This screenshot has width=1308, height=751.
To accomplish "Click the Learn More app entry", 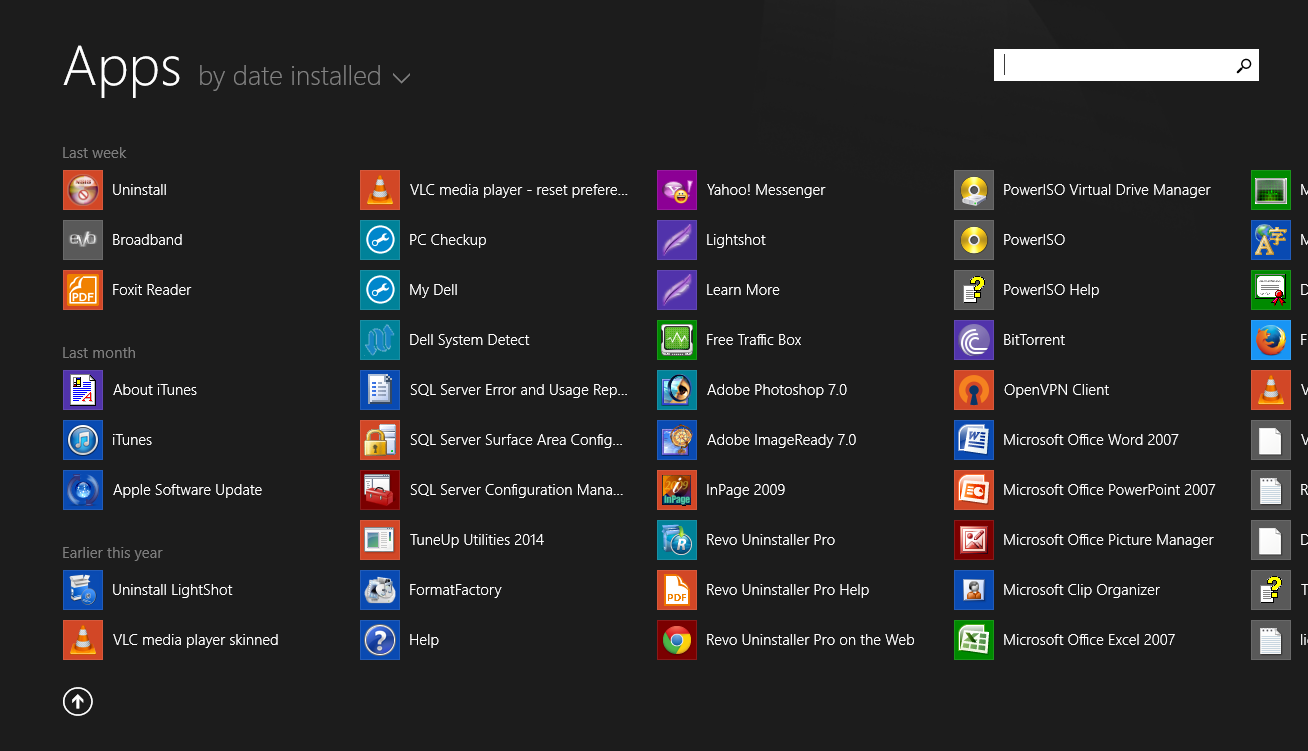I will click(x=719, y=290).
